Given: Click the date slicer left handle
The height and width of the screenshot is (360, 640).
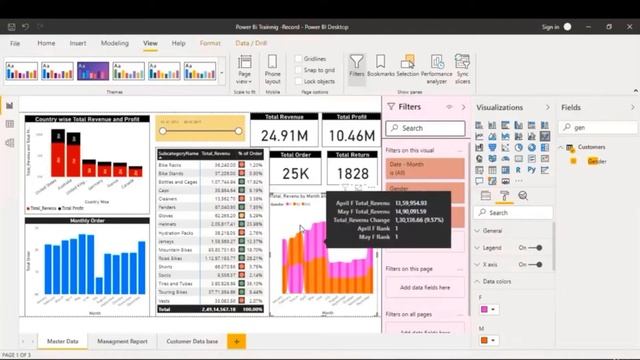Looking at the screenshot, I should pyautogui.click(x=163, y=131).
